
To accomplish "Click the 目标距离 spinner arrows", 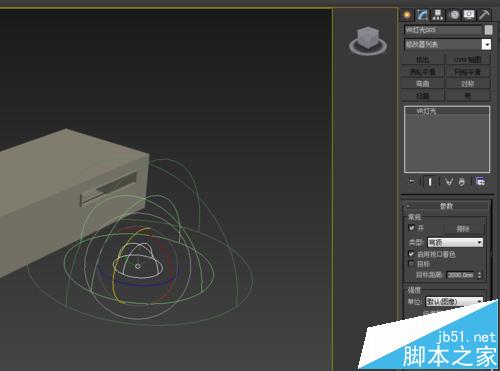I will tap(480, 275).
